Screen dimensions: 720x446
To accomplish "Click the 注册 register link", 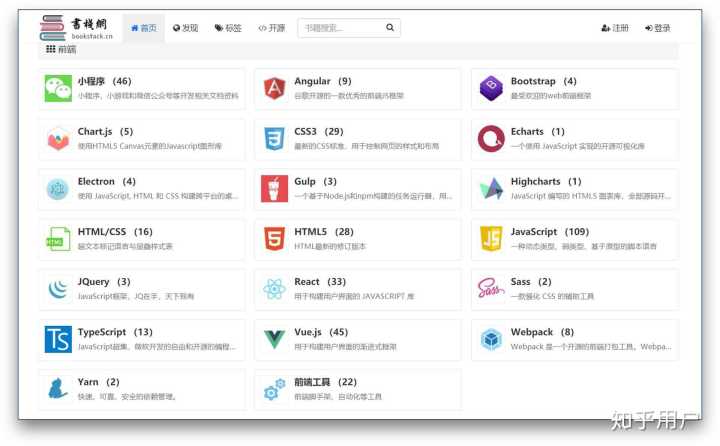I will pyautogui.click(x=615, y=28).
